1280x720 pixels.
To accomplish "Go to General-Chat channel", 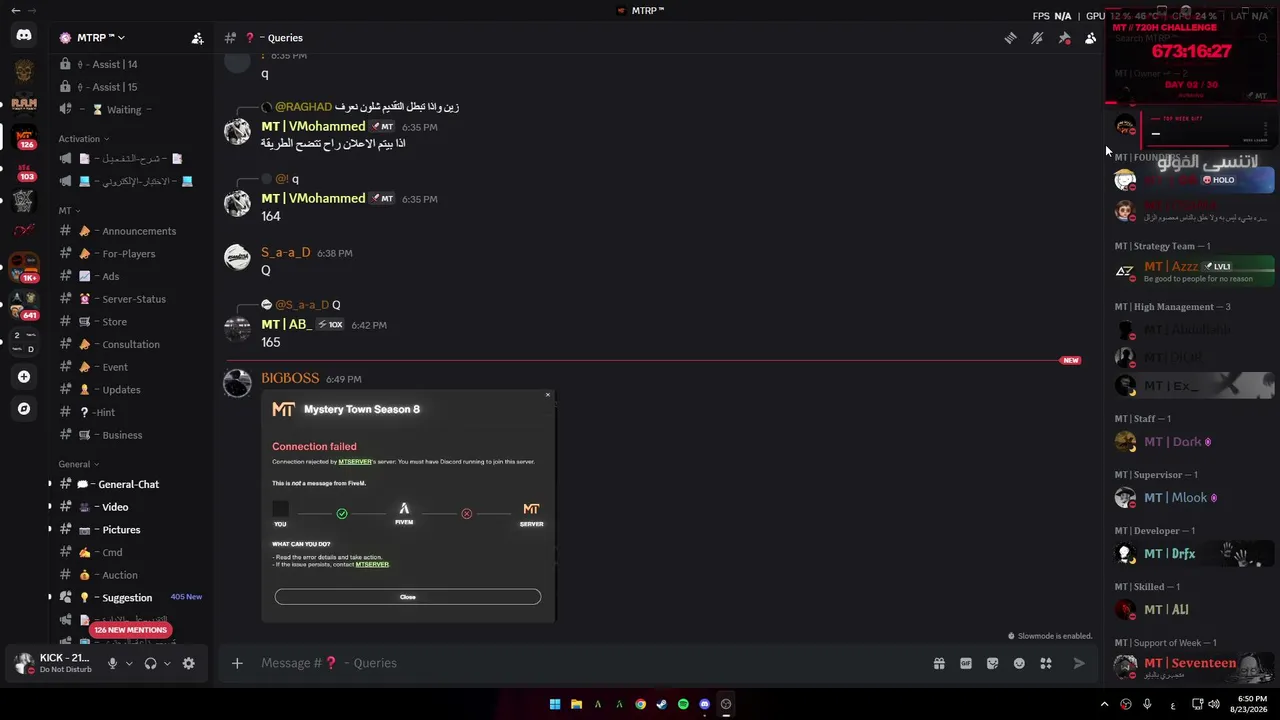I will coord(130,484).
